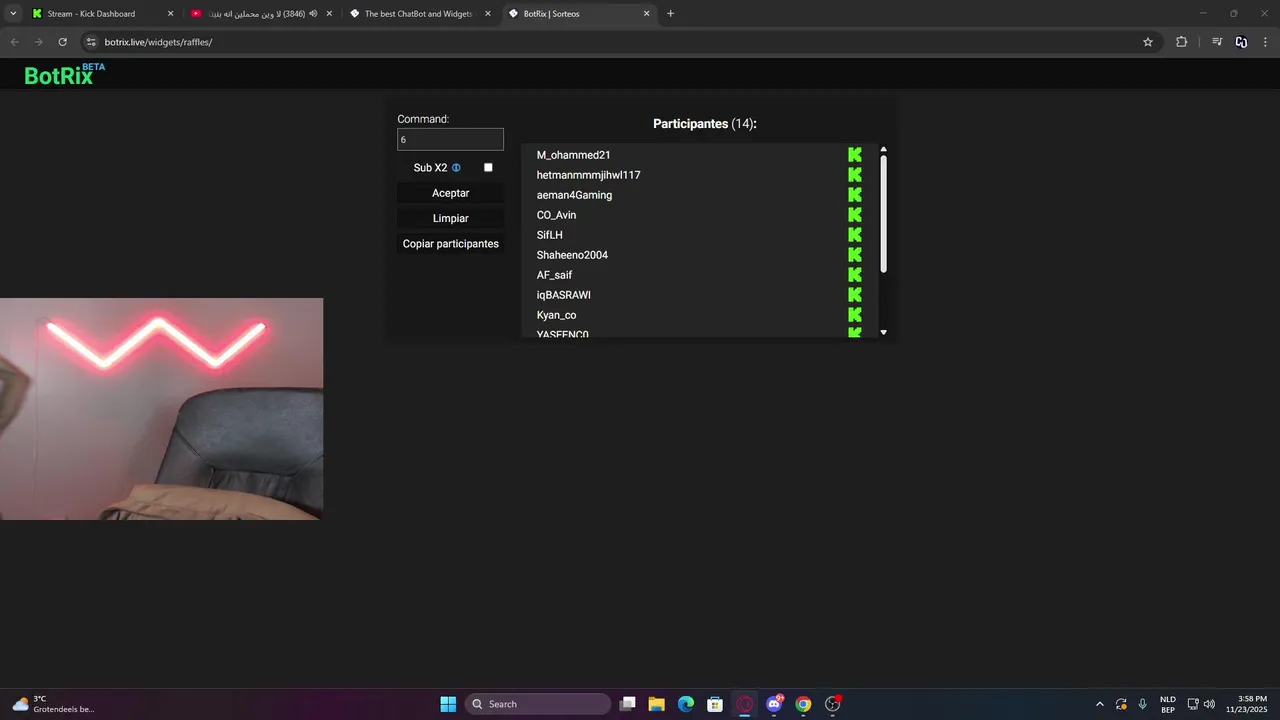Image resolution: width=1280 pixels, height=720 pixels.
Task: Click the Aceptar button
Action: coord(450,193)
